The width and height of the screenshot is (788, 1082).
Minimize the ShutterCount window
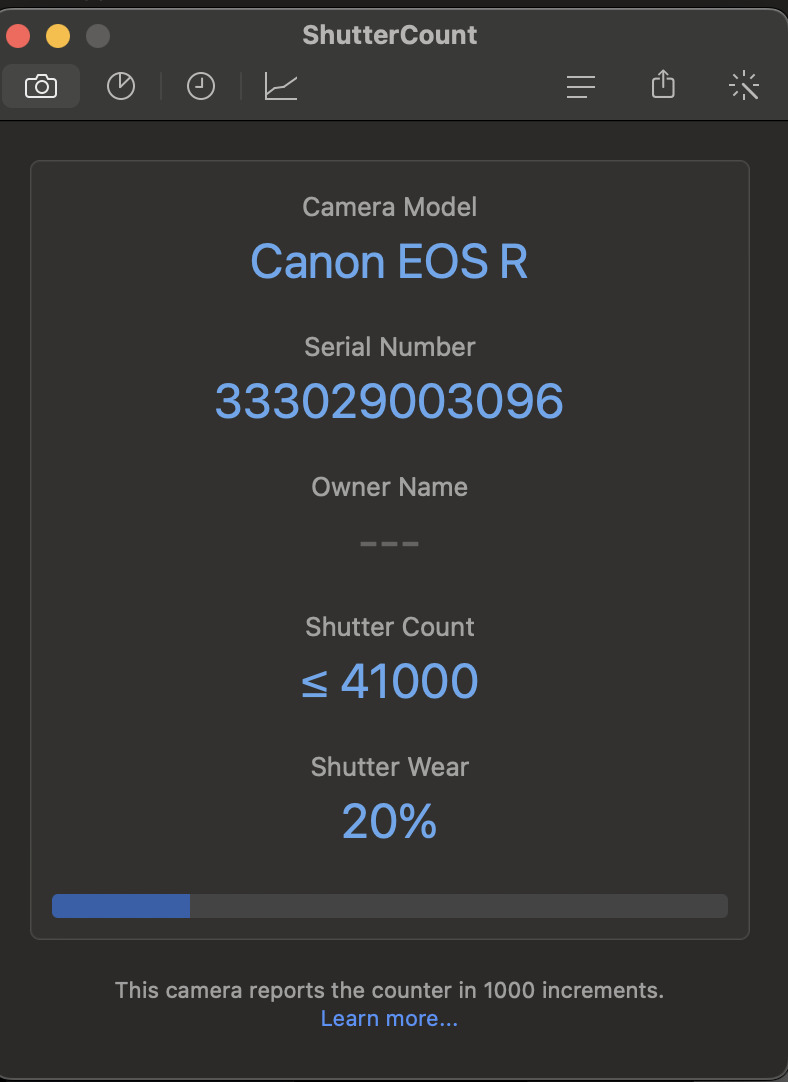[58, 37]
